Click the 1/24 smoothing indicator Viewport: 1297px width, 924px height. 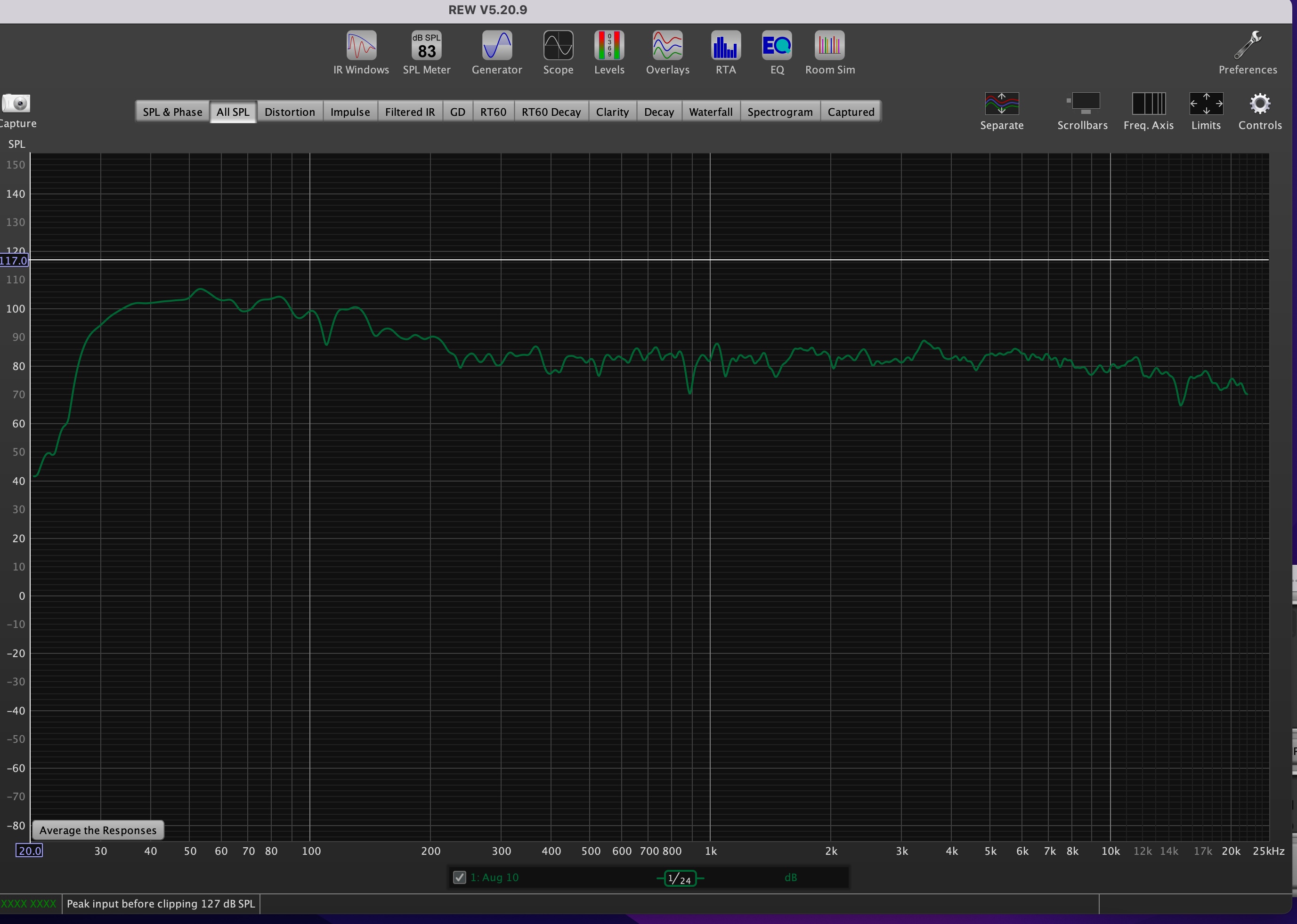(x=680, y=878)
